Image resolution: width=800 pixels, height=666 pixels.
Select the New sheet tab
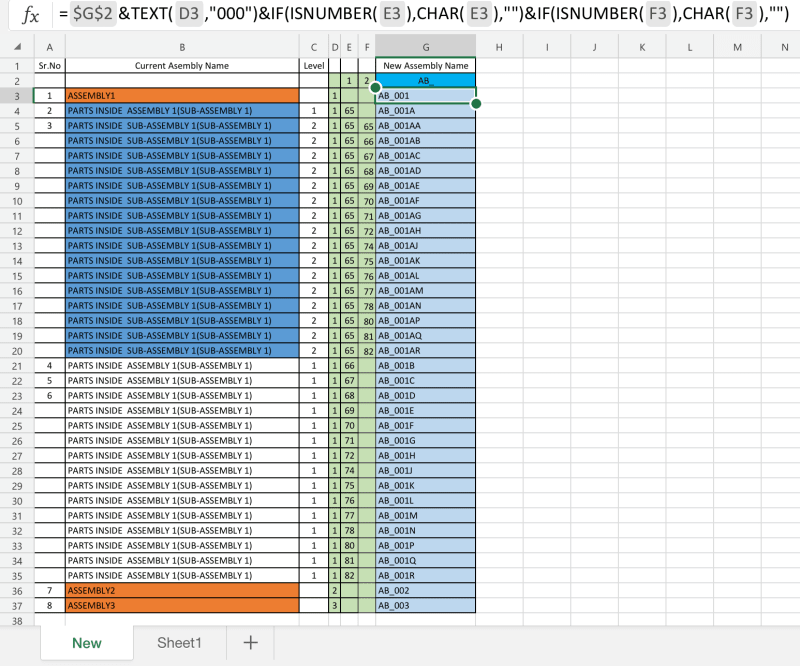click(x=87, y=643)
